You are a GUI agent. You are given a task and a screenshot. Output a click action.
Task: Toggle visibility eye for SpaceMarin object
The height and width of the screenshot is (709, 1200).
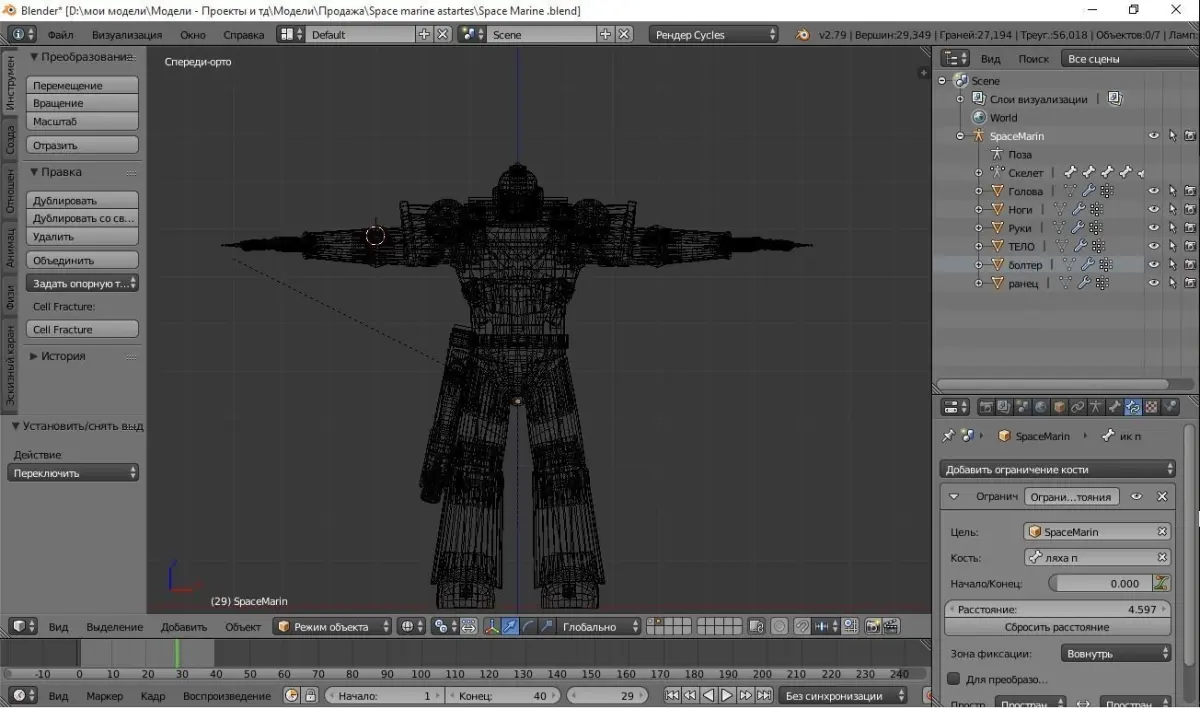1154,136
